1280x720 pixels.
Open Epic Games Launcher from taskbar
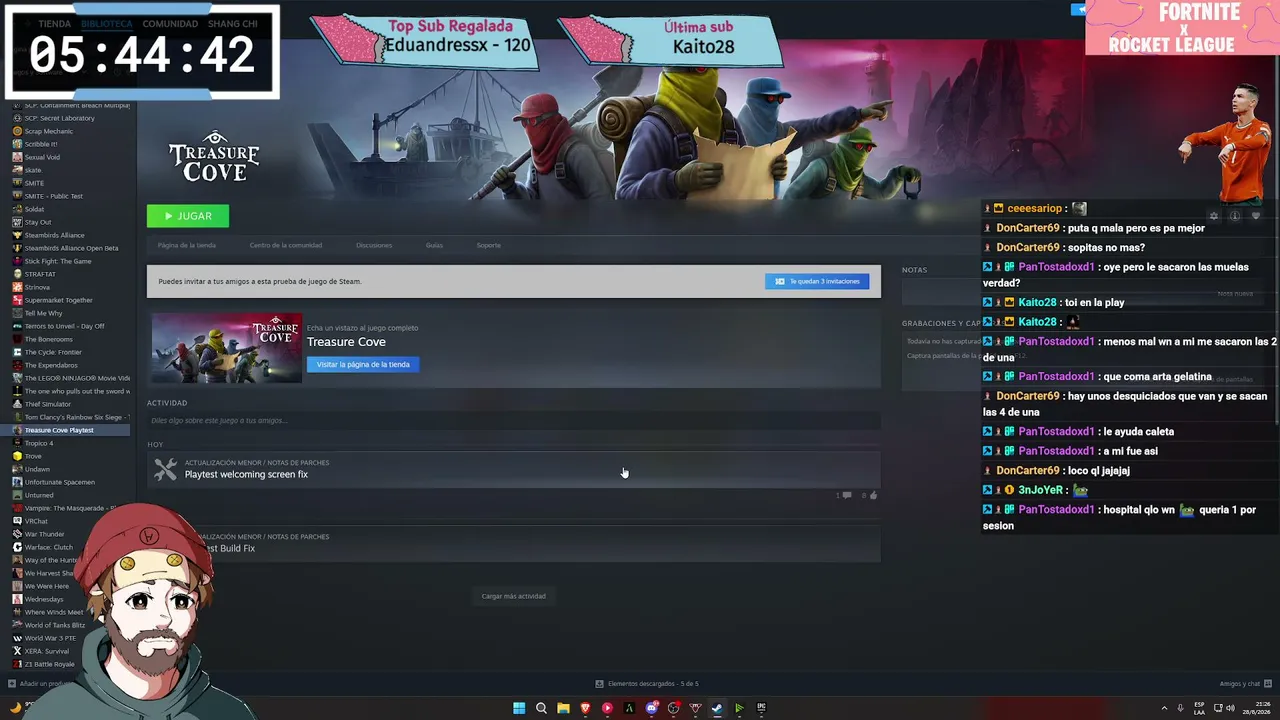761,708
